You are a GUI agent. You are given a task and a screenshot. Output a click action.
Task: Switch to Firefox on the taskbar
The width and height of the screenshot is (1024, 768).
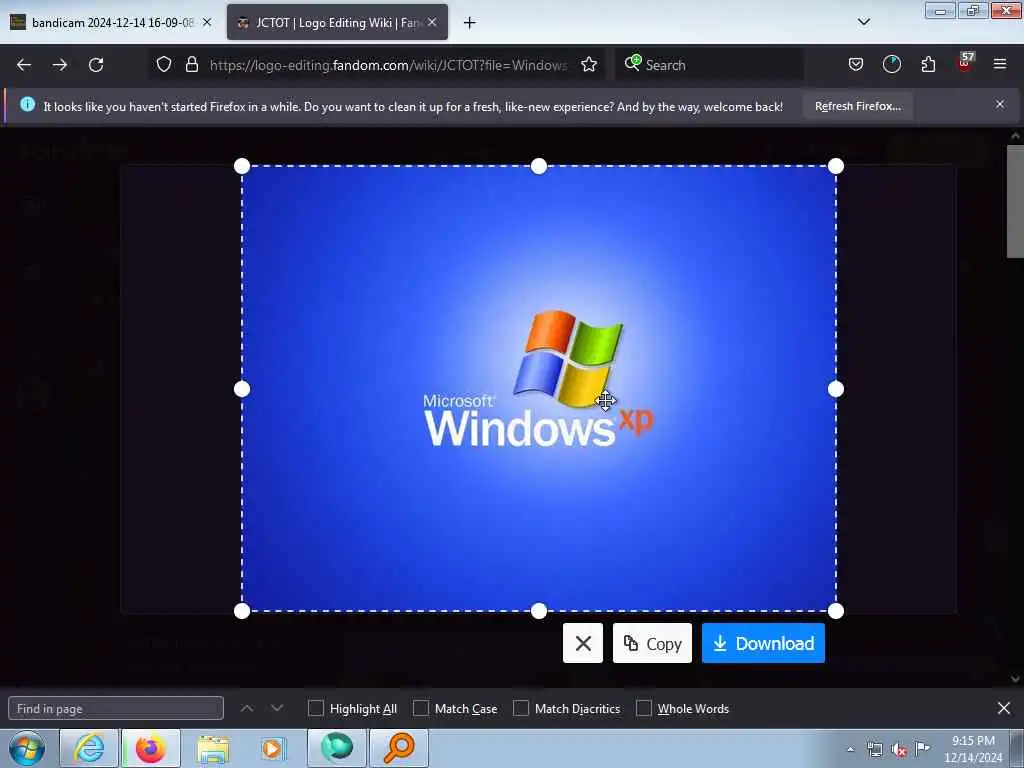tap(151, 748)
